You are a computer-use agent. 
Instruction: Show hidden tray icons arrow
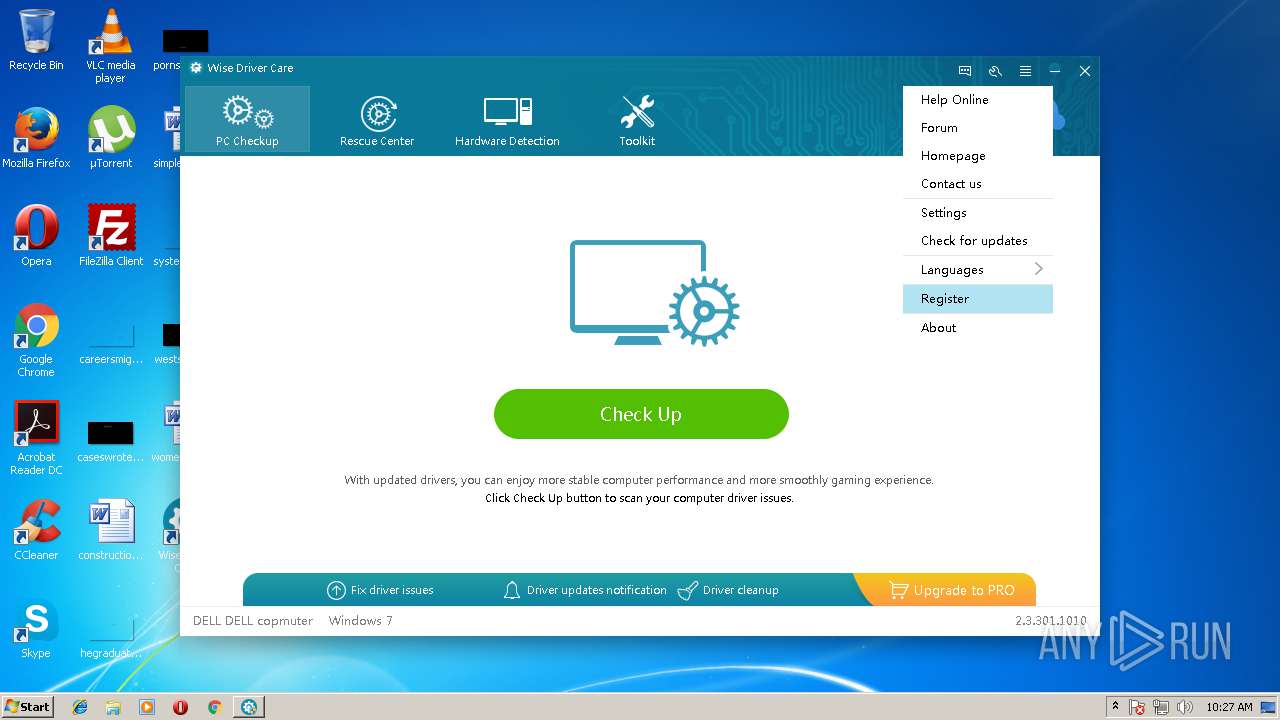click(x=1115, y=706)
